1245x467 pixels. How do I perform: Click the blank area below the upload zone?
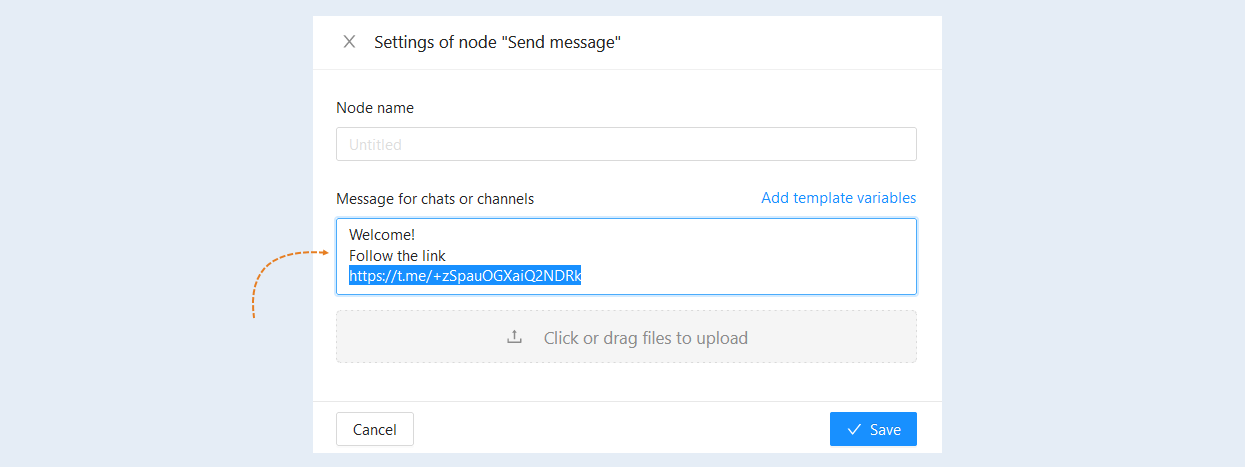click(x=626, y=382)
